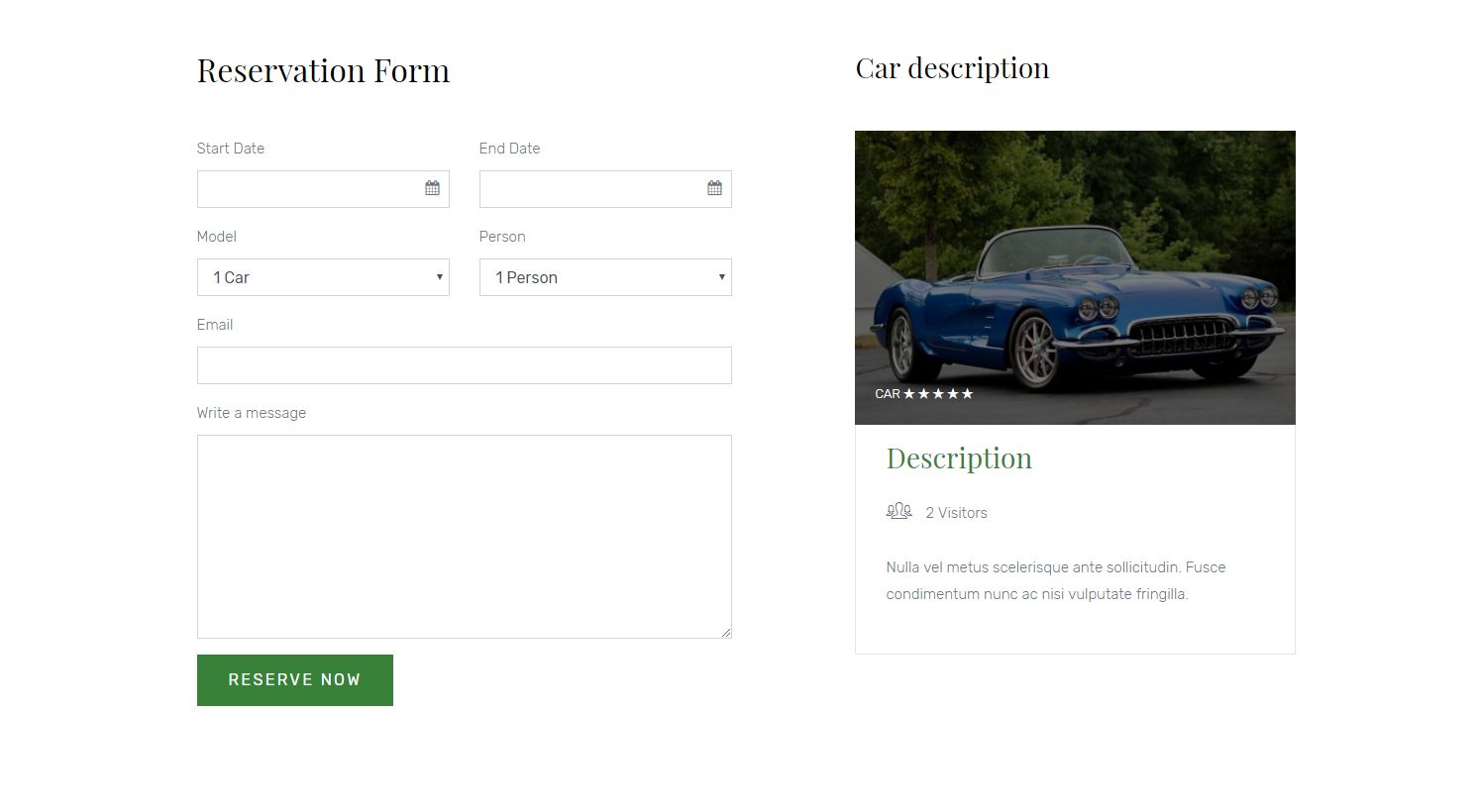Click the Email field label
Screen dimensions: 1478x812
(x=215, y=325)
